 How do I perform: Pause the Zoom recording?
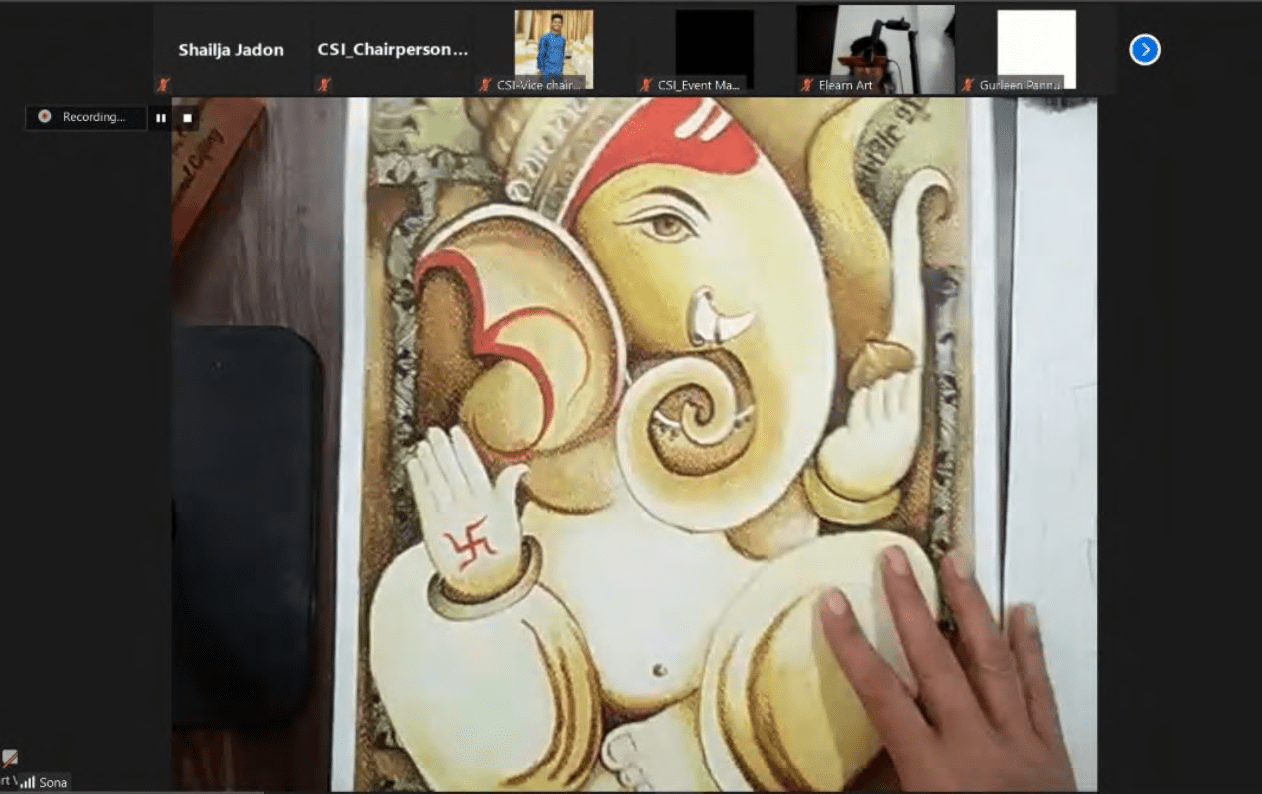[160, 118]
